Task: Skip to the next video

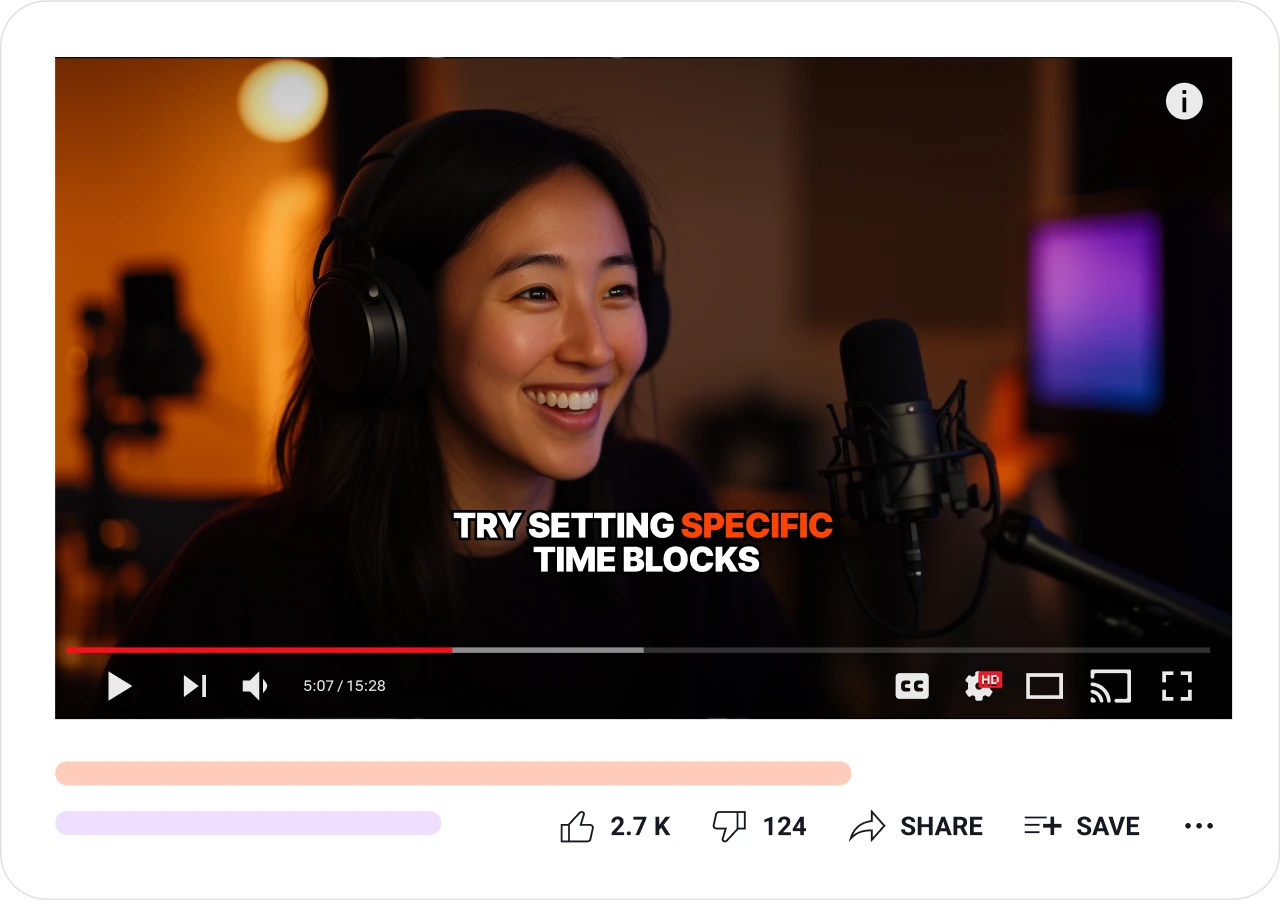Action: tap(194, 686)
